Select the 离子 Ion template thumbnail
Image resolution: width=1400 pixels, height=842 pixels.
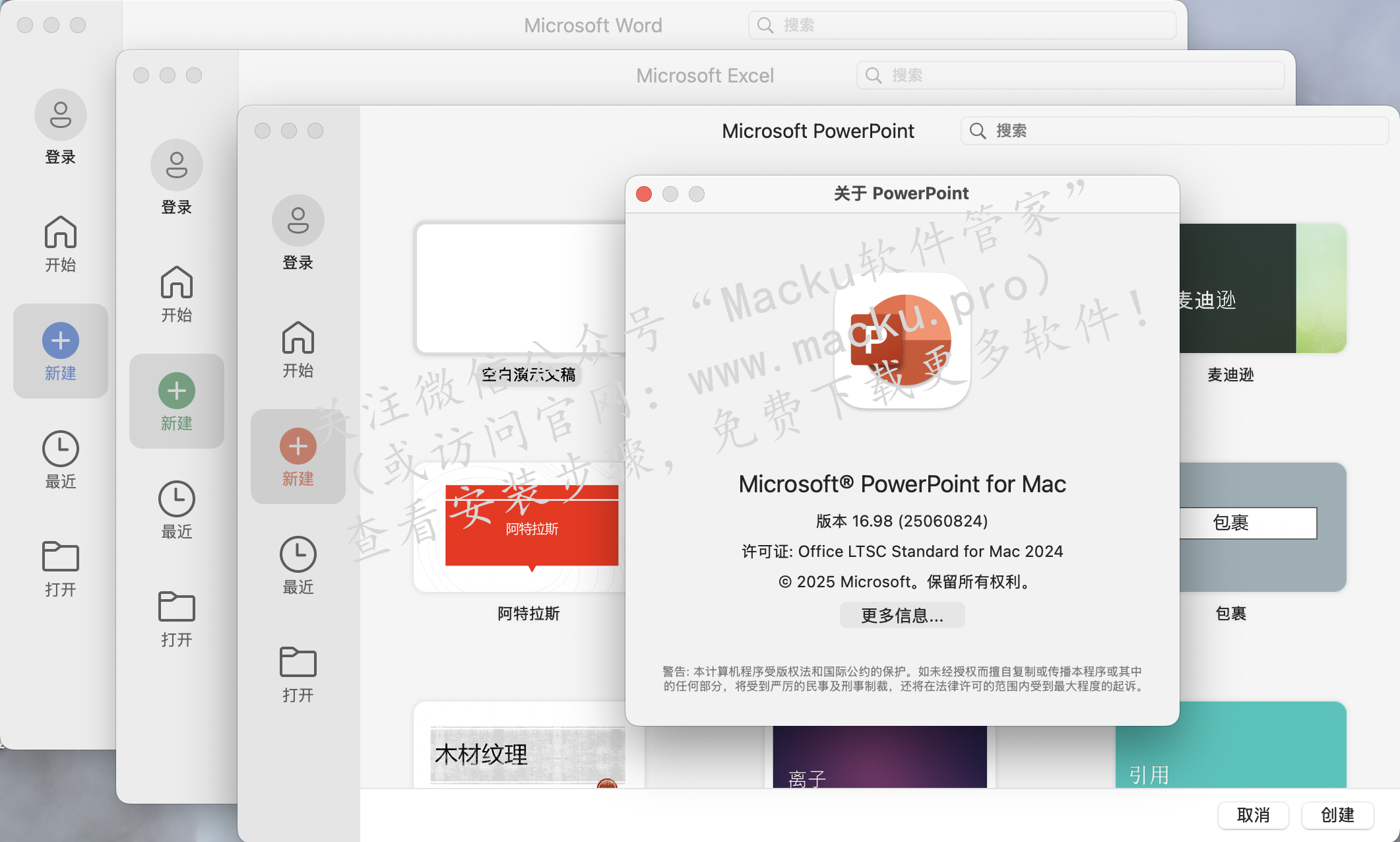[x=879, y=757]
